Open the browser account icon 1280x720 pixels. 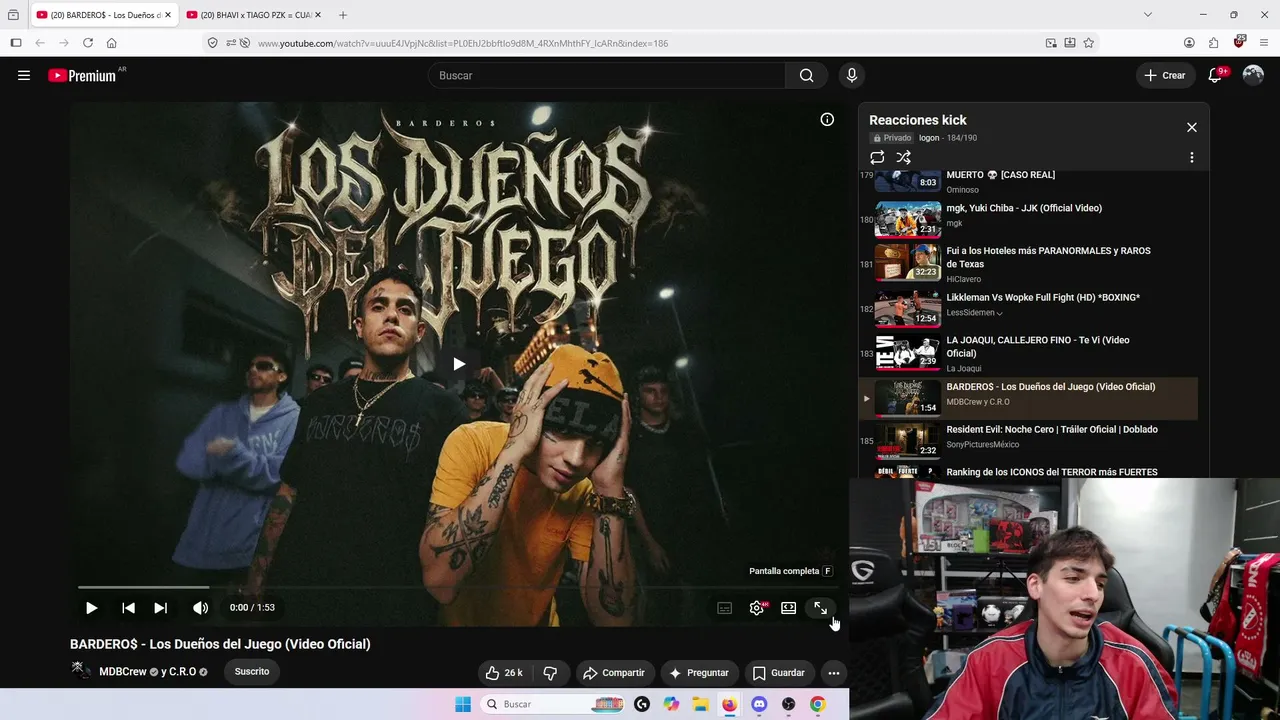[1189, 43]
